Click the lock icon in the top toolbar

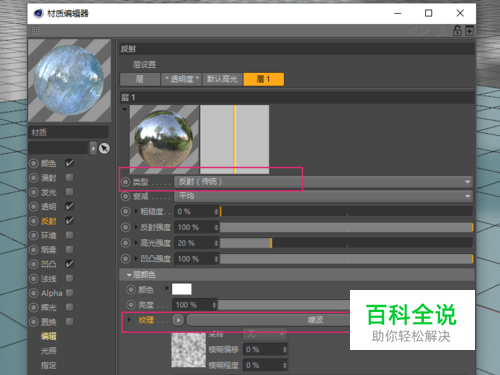pyautogui.click(x=457, y=31)
